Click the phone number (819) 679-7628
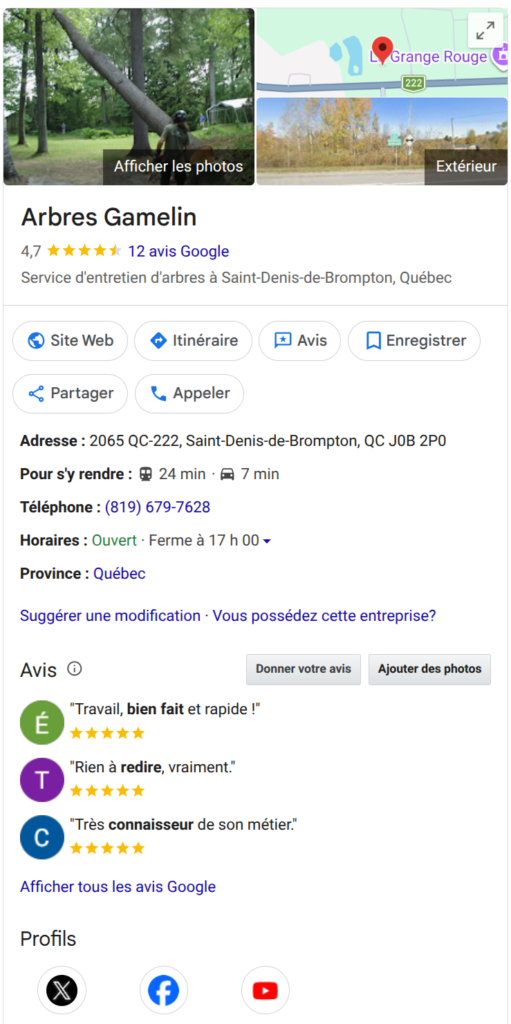Viewport: 511px width, 1024px height. coord(157,507)
